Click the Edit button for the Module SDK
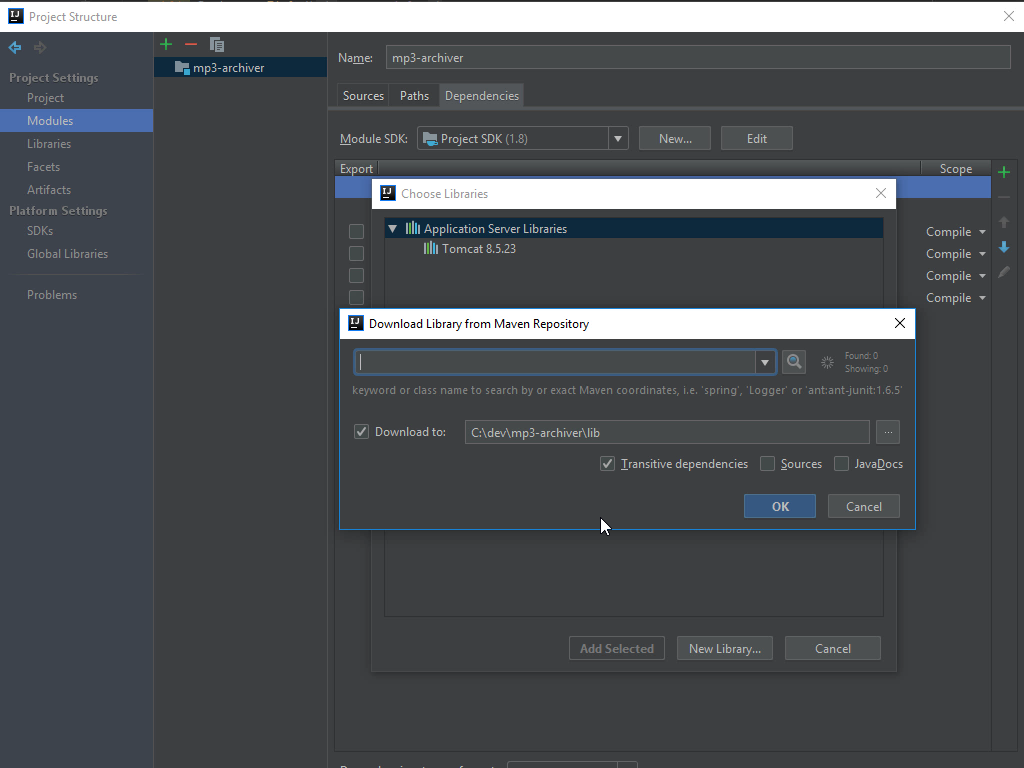Screen dimensions: 1024x768 coord(757,138)
